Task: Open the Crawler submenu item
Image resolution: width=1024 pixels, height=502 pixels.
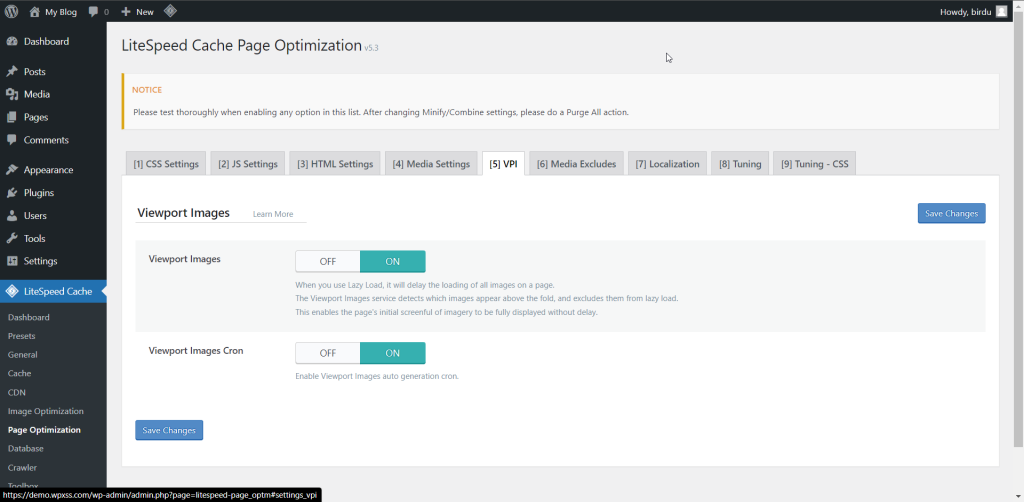Action: (22, 468)
